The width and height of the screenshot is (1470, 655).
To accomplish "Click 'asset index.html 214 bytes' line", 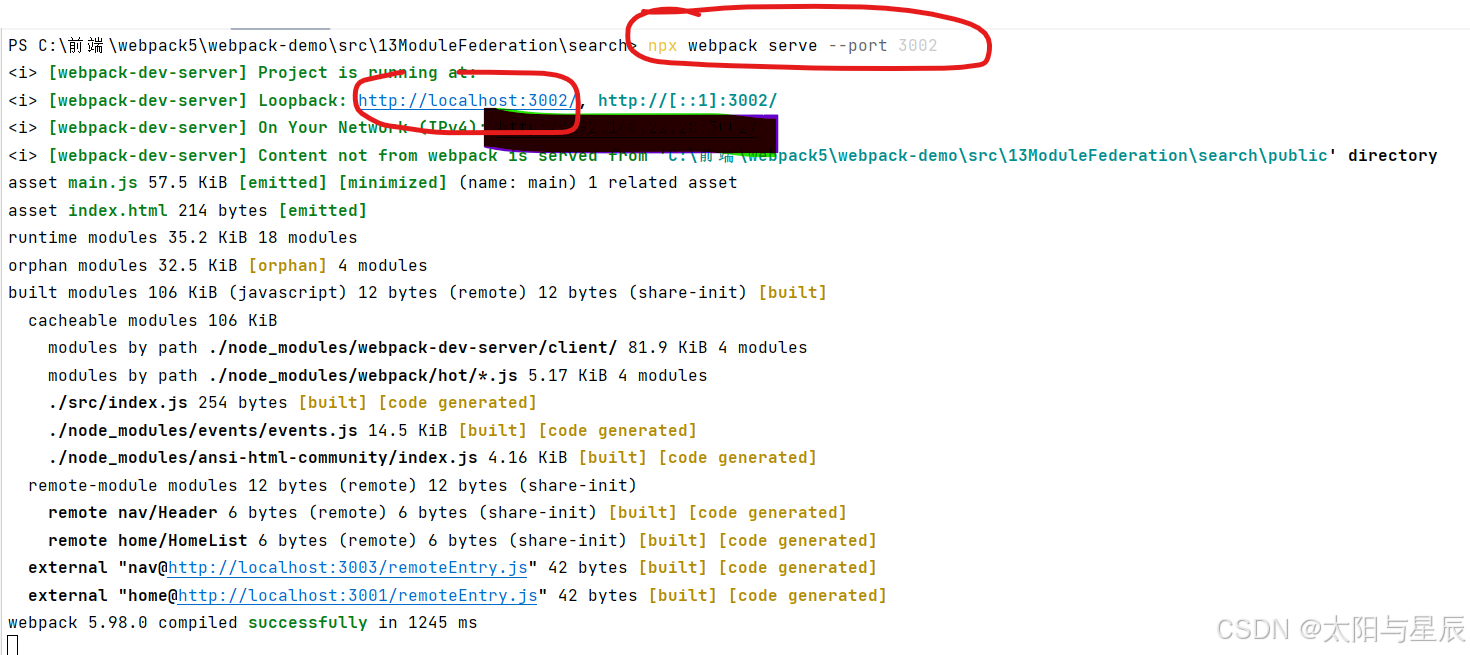I will click(188, 210).
